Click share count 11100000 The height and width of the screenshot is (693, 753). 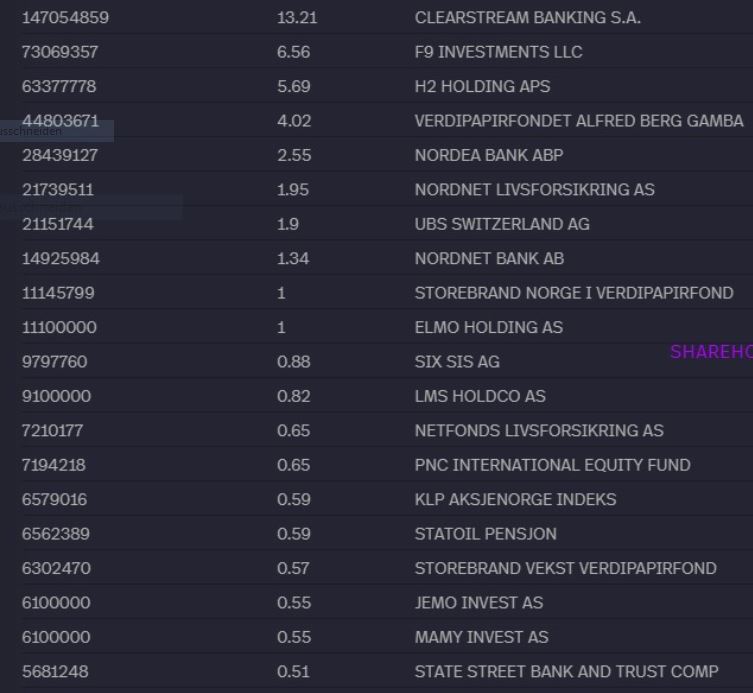tap(59, 328)
